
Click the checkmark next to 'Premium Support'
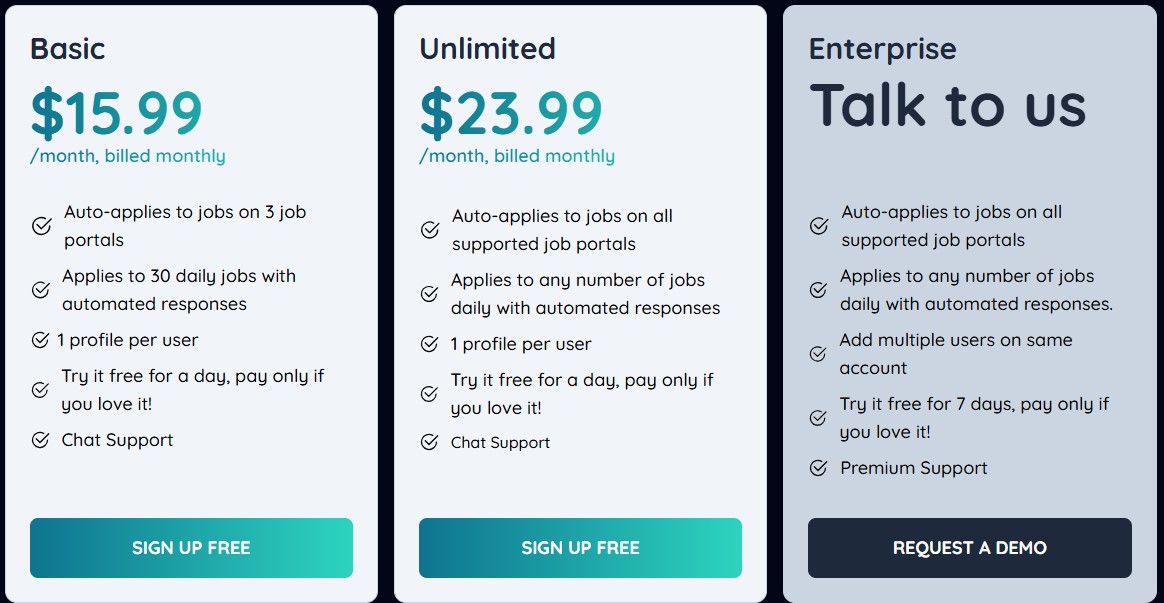click(x=818, y=467)
